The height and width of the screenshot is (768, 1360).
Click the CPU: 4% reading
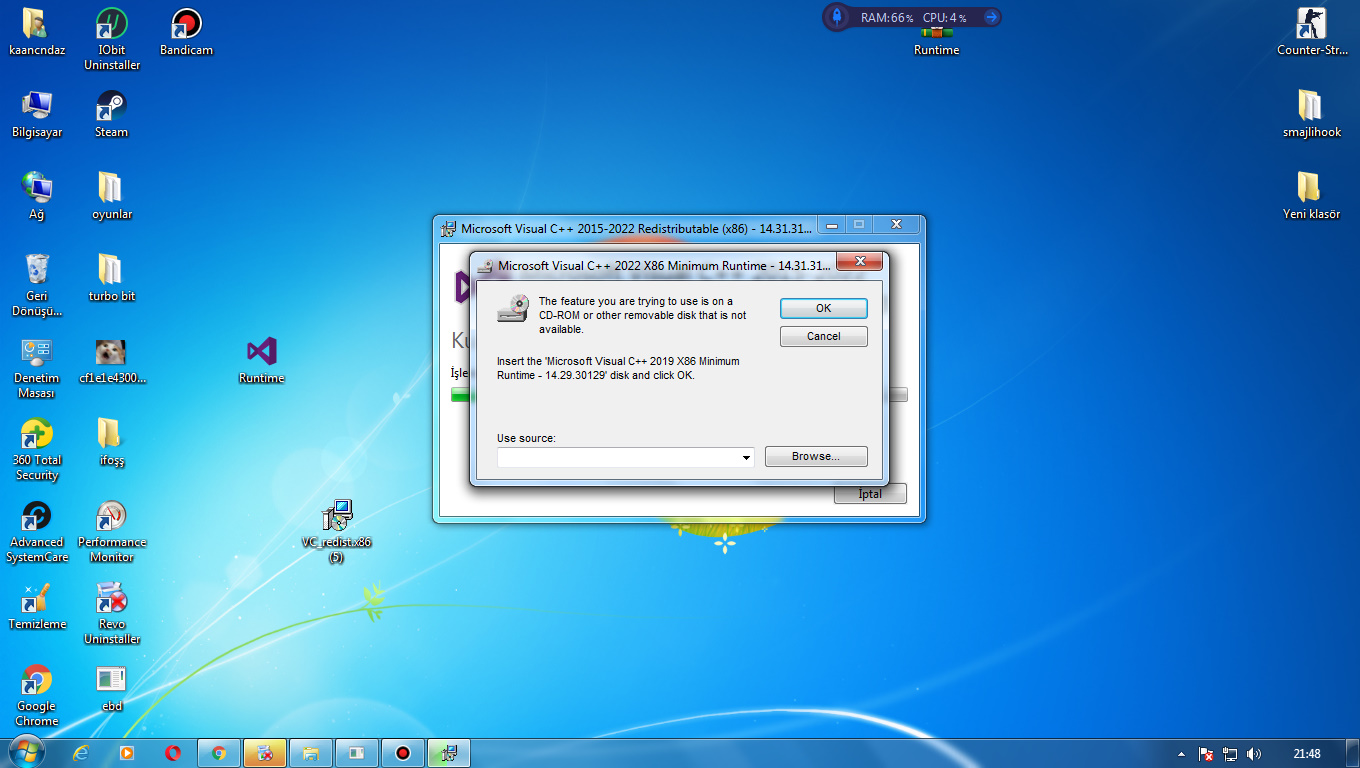click(x=944, y=18)
